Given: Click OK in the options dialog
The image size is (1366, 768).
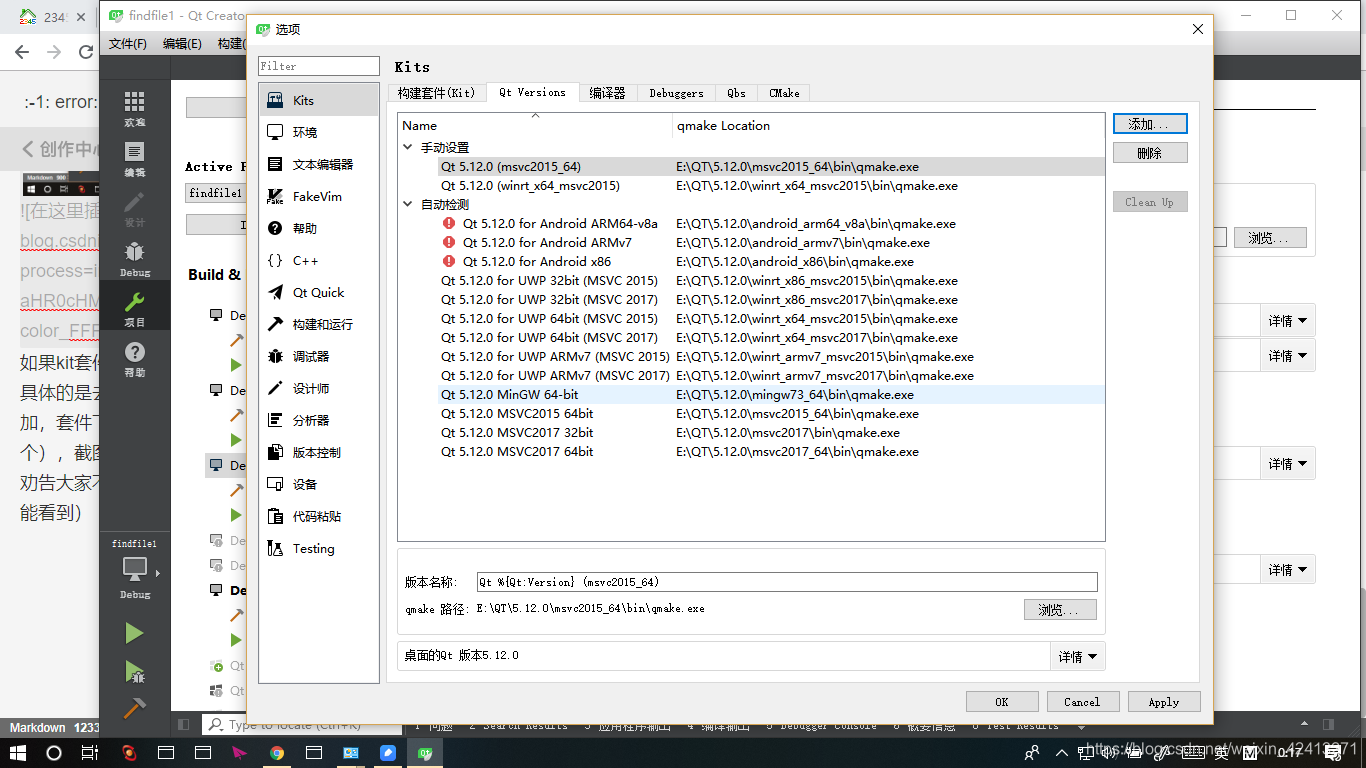Looking at the screenshot, I should pos(1002,702).
